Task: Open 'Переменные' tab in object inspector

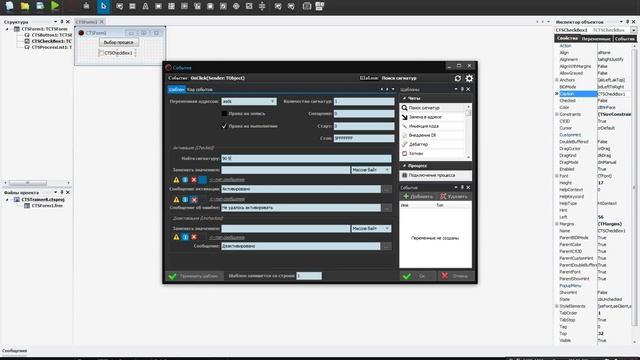Action: click(x=596, y=38)
